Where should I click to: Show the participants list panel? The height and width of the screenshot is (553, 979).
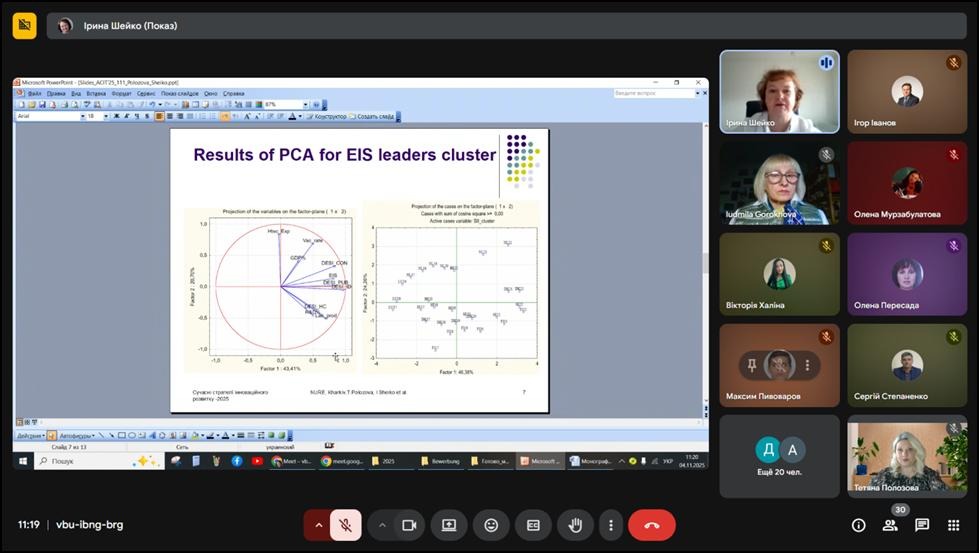tap(890, 525)
